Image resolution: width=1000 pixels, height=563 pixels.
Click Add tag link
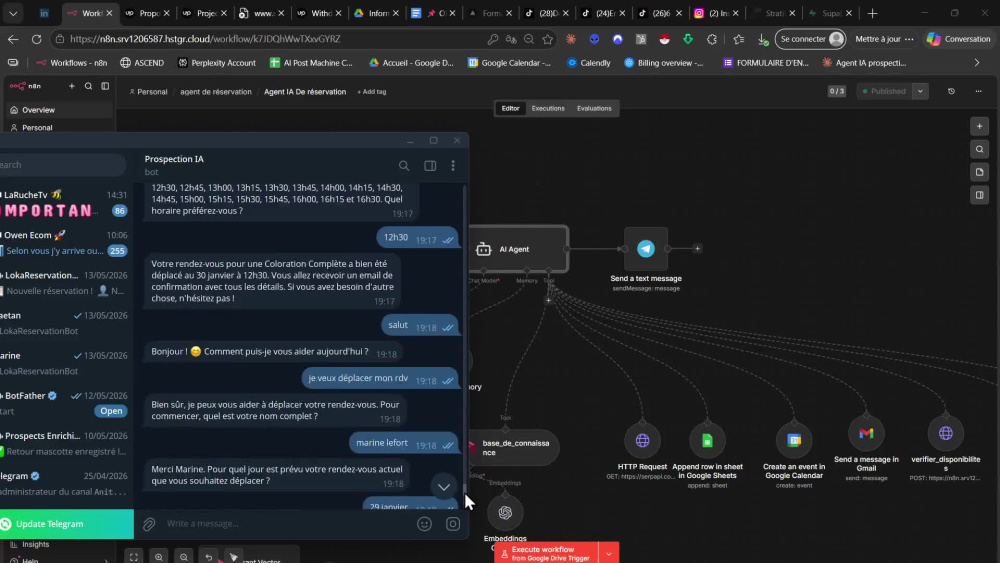point(372,92)
